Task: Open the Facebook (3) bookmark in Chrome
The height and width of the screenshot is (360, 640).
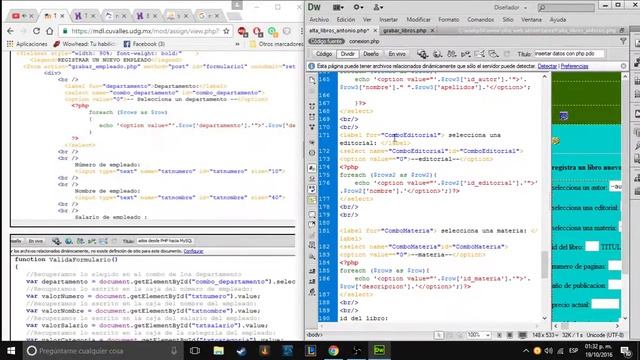Action: [144, 44]
